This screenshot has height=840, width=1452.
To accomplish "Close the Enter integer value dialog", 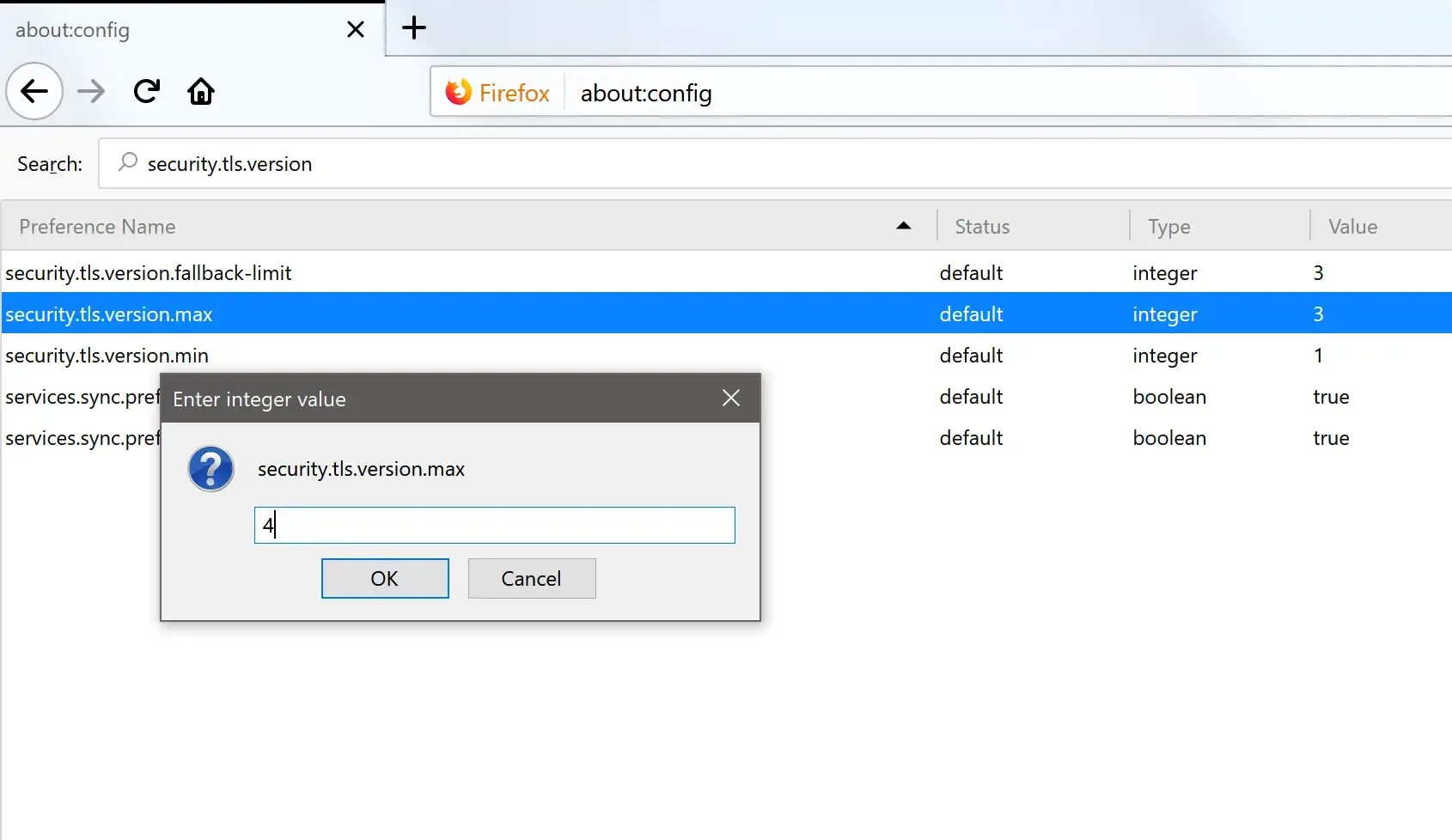I will point(731,398).
